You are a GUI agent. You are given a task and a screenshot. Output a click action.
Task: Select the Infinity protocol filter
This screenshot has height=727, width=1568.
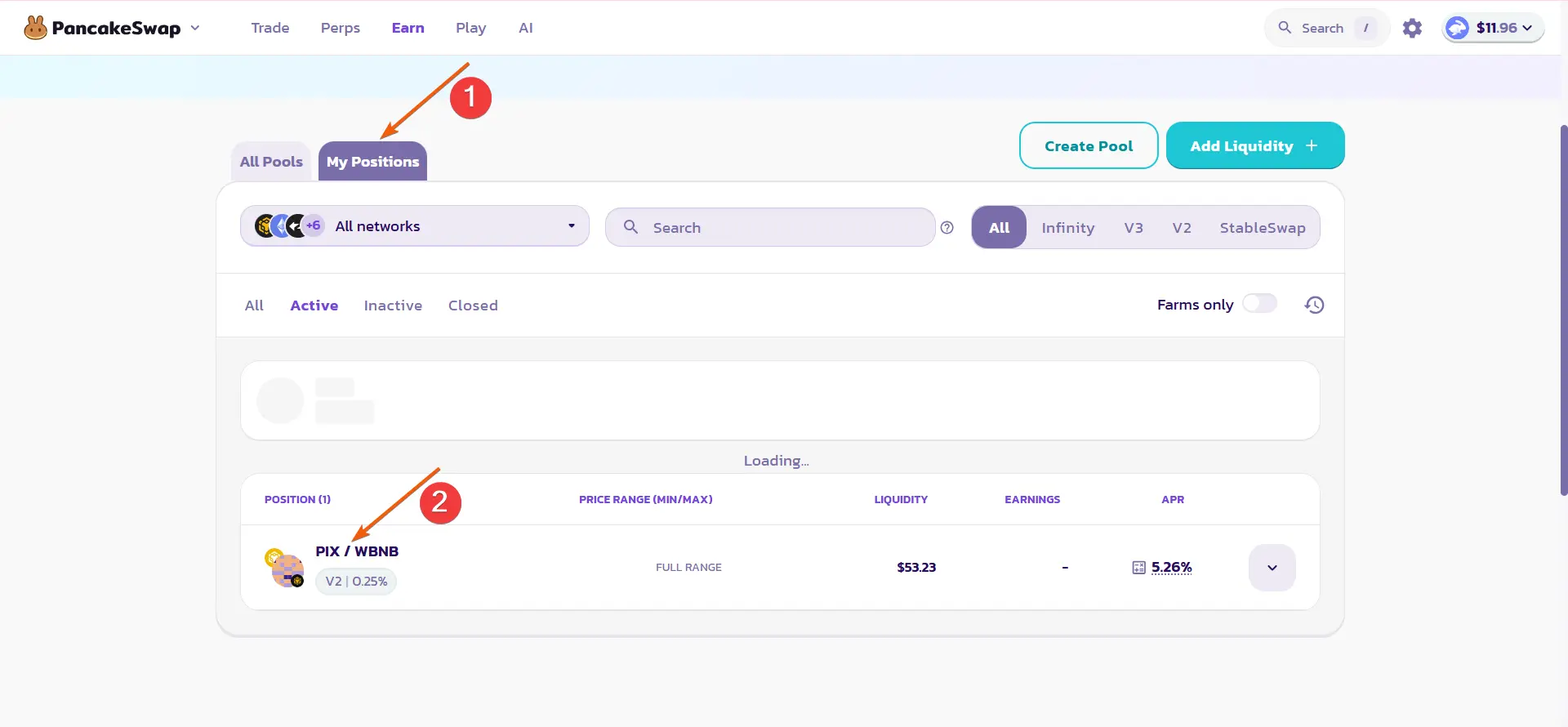pyautogui.click(x=1068, y=228)
